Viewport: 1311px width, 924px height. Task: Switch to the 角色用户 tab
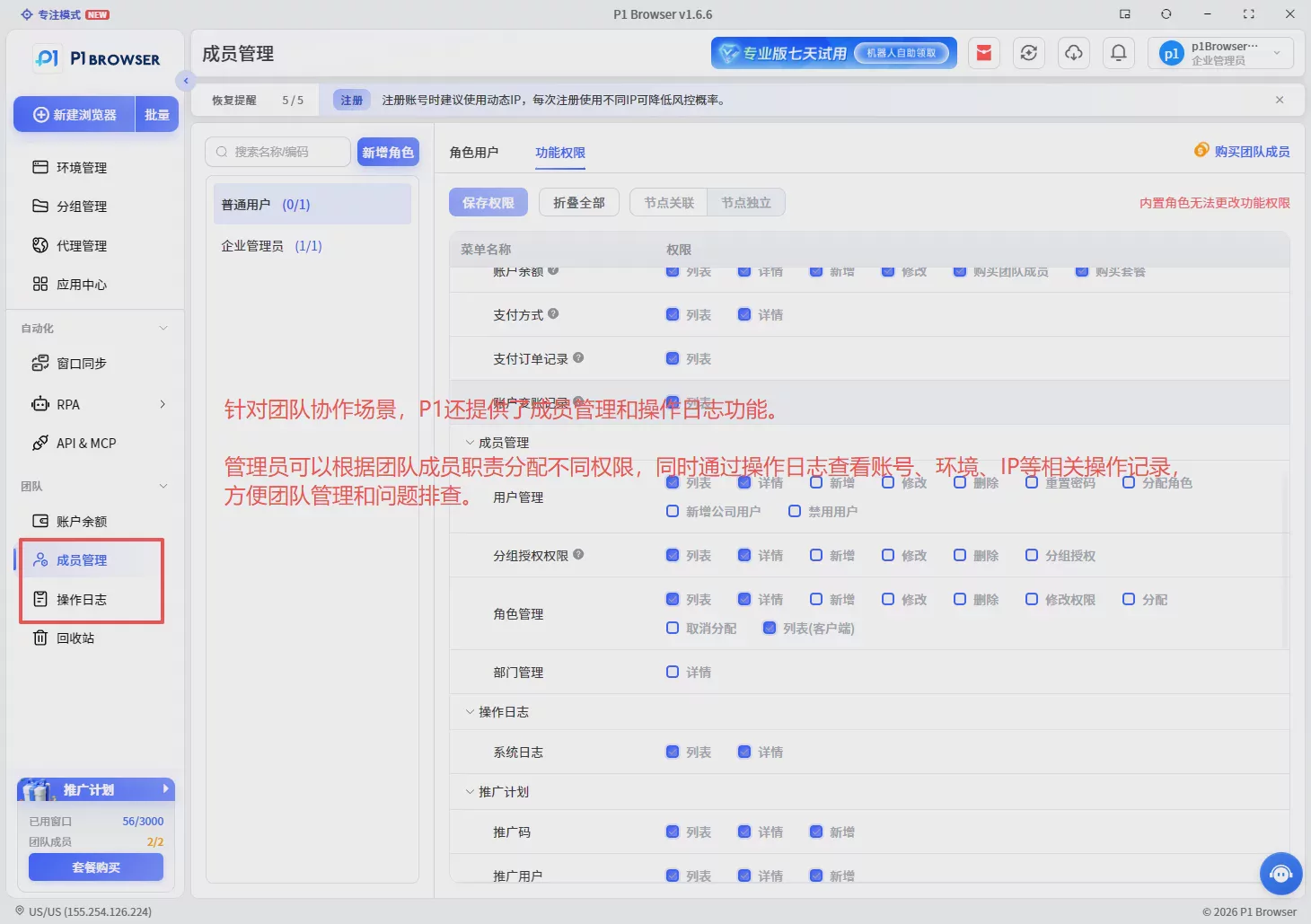[474, 153]
